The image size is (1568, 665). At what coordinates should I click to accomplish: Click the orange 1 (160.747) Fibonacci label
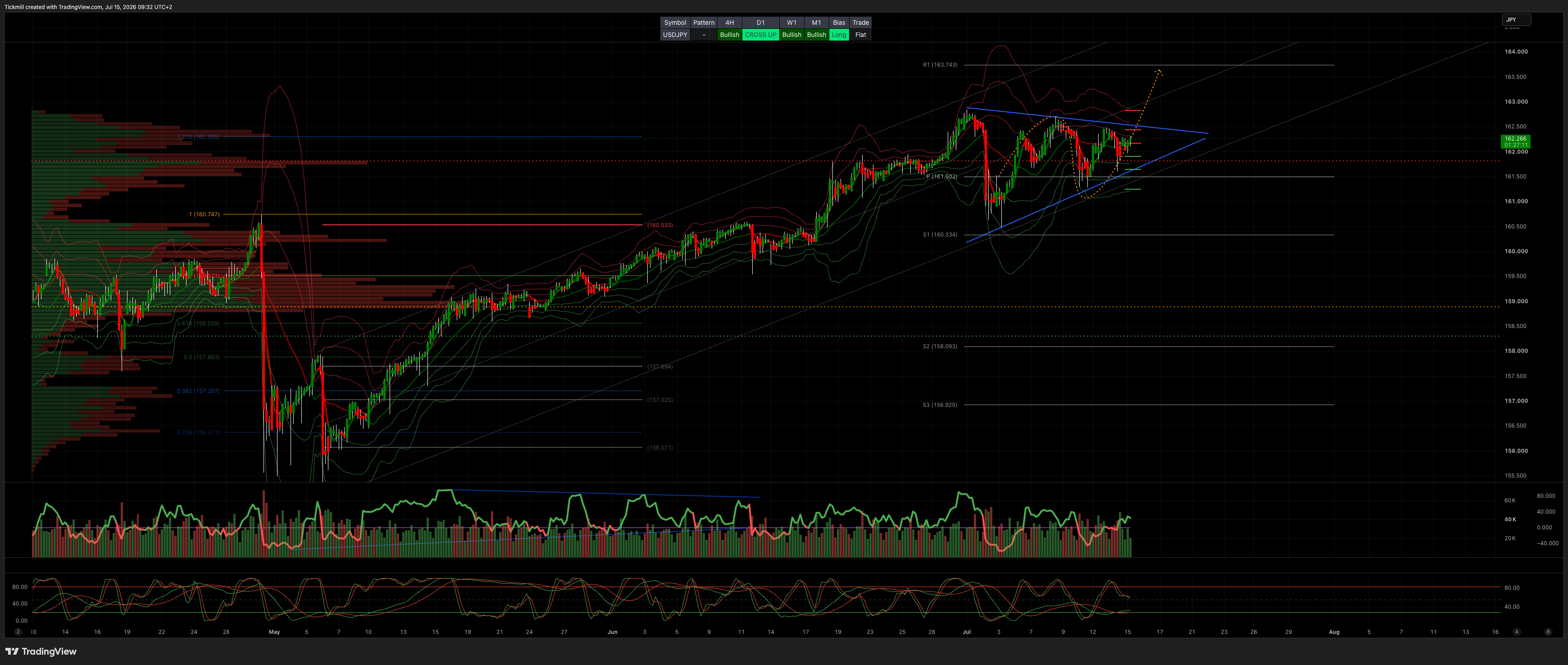pyautogui.click(x=204, y=214)
